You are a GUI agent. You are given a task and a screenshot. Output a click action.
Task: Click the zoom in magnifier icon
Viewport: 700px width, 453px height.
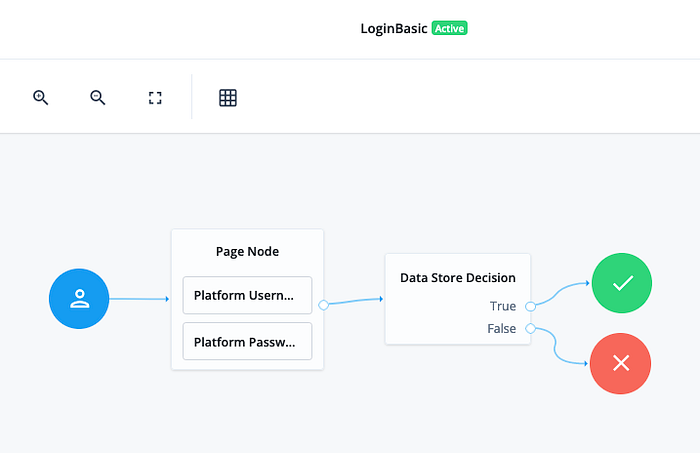pyautogui.click(x=41, y=97)
